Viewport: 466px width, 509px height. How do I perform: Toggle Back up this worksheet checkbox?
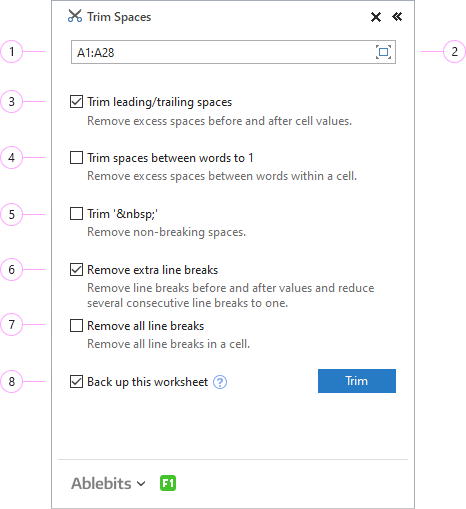(x=76, y=382)
